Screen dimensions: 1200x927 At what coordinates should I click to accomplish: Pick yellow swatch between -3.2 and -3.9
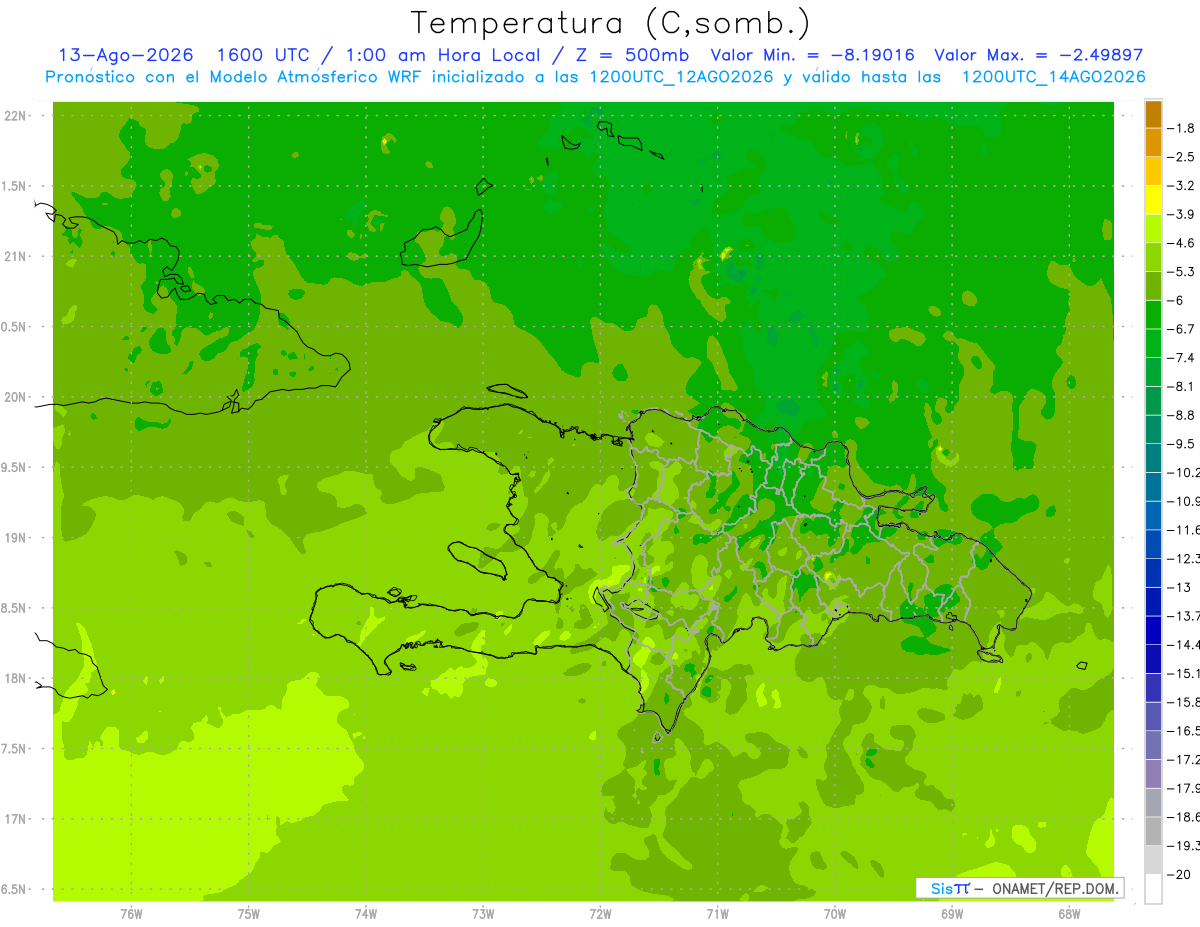click(x=1153, y=200)
